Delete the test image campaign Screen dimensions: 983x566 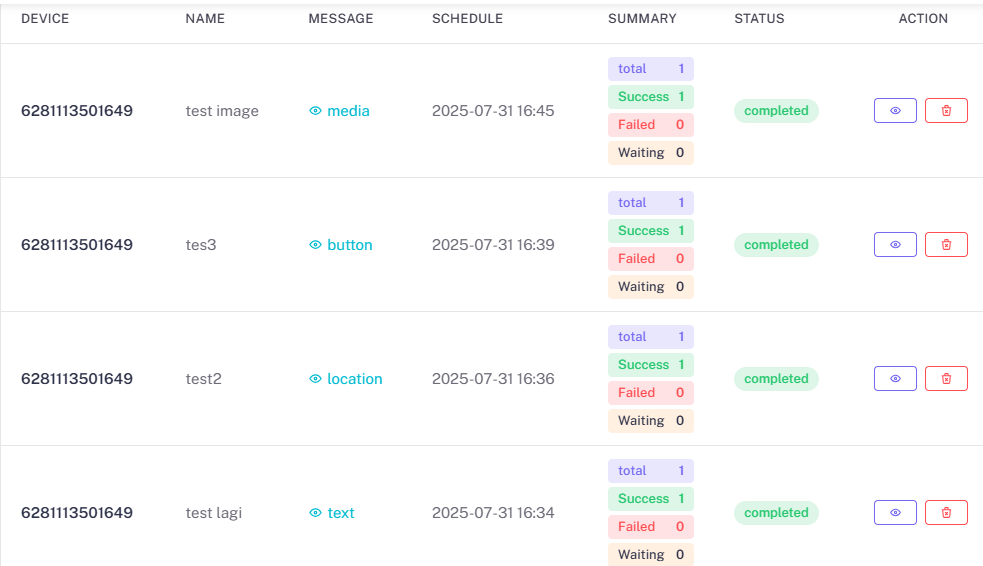click(946, 111)
